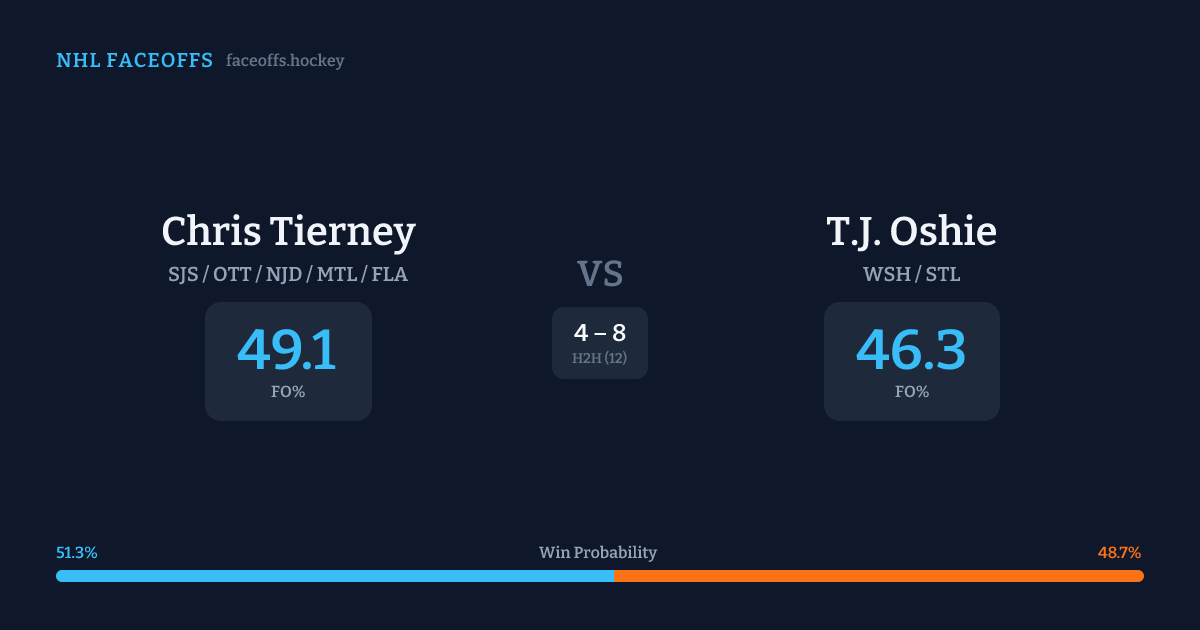Screen dimensions: 1200x630
Task: Click Oshie's WSH / STL team list
Action: 911,274
